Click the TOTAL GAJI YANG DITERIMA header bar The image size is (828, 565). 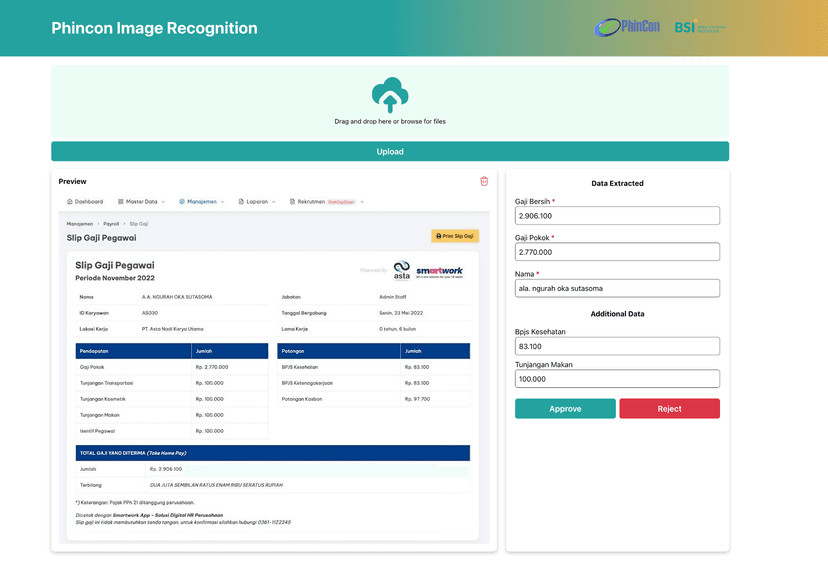272,453
